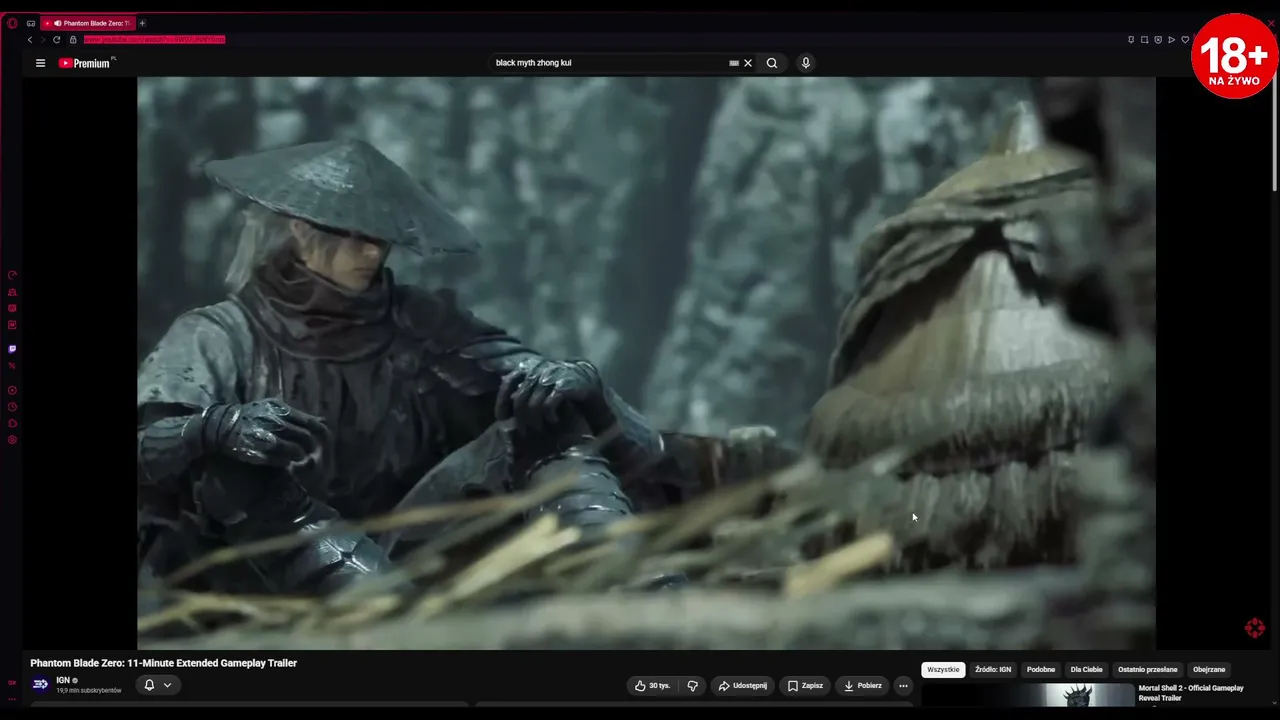Select the Obejrzane filter chip
The width and height of the screenshot is (1280, 720).
point(1209,670)
